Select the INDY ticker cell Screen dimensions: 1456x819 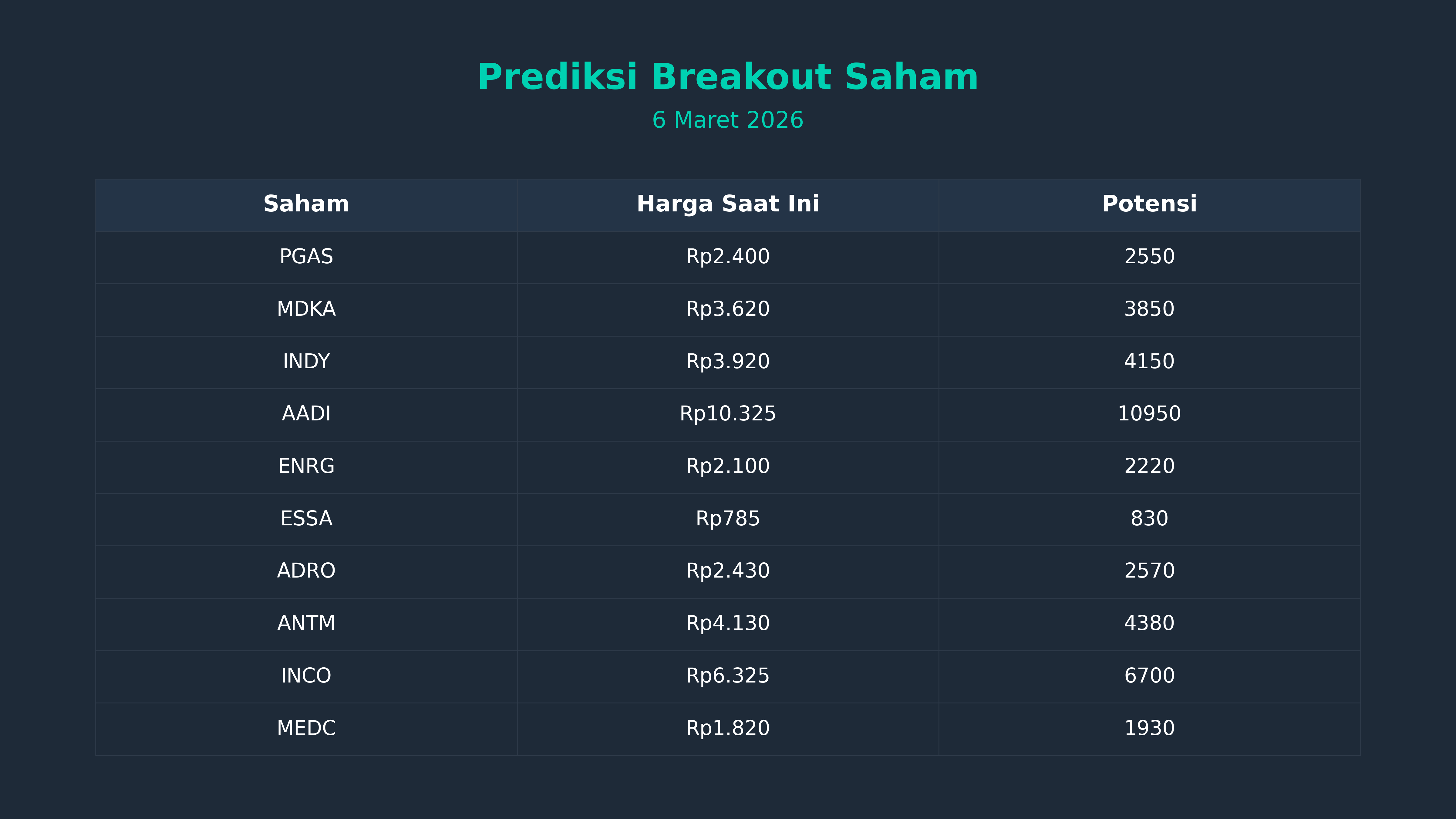[x=306, y=362]
